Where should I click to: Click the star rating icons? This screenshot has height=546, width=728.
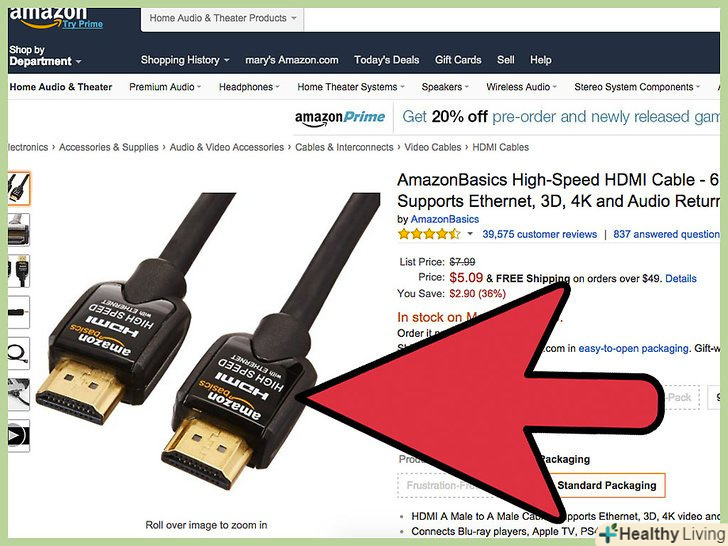click(x=429, y=234)
